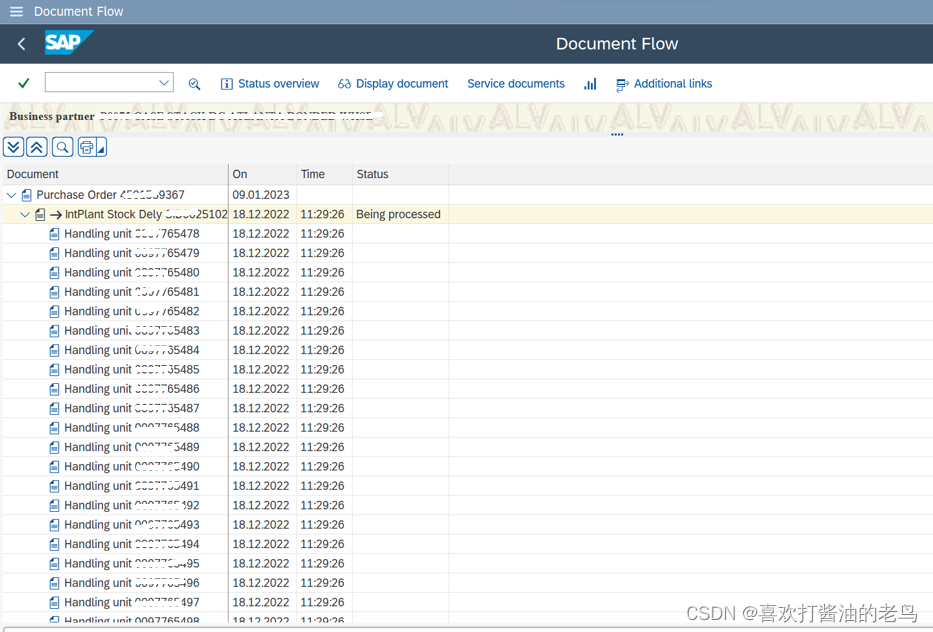Click the Being processed status cell
The height and width of the screenshot is (632, 933).
coord(398,214)
